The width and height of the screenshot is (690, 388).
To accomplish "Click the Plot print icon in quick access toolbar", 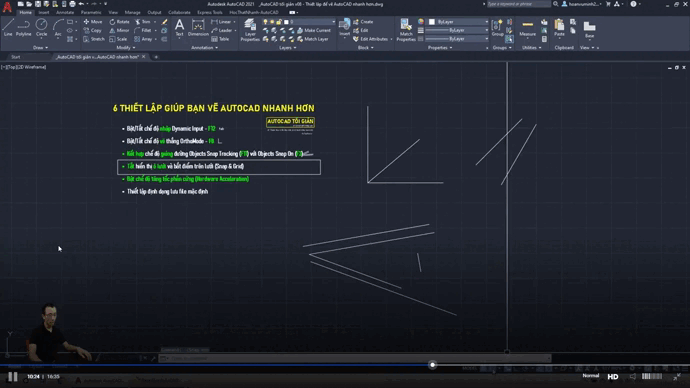I will [x=72, y=4].
